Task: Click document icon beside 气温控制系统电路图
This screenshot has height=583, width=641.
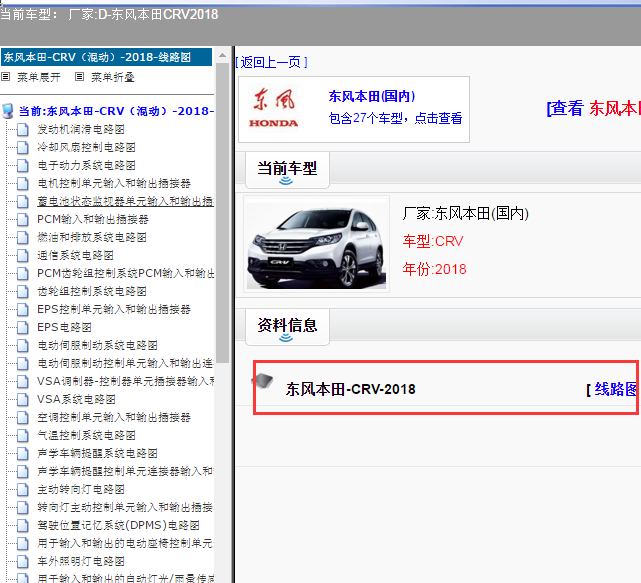Action: click(23, 435)
